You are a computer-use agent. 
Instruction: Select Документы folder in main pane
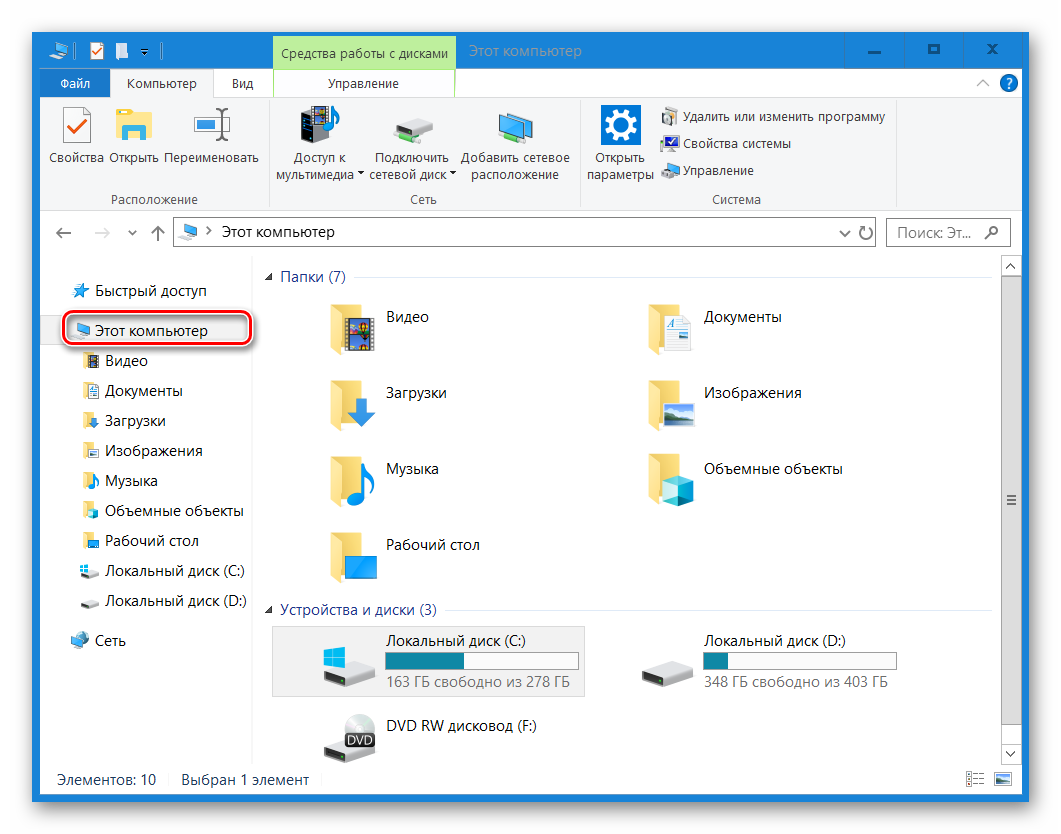click(x=715, y=329)
